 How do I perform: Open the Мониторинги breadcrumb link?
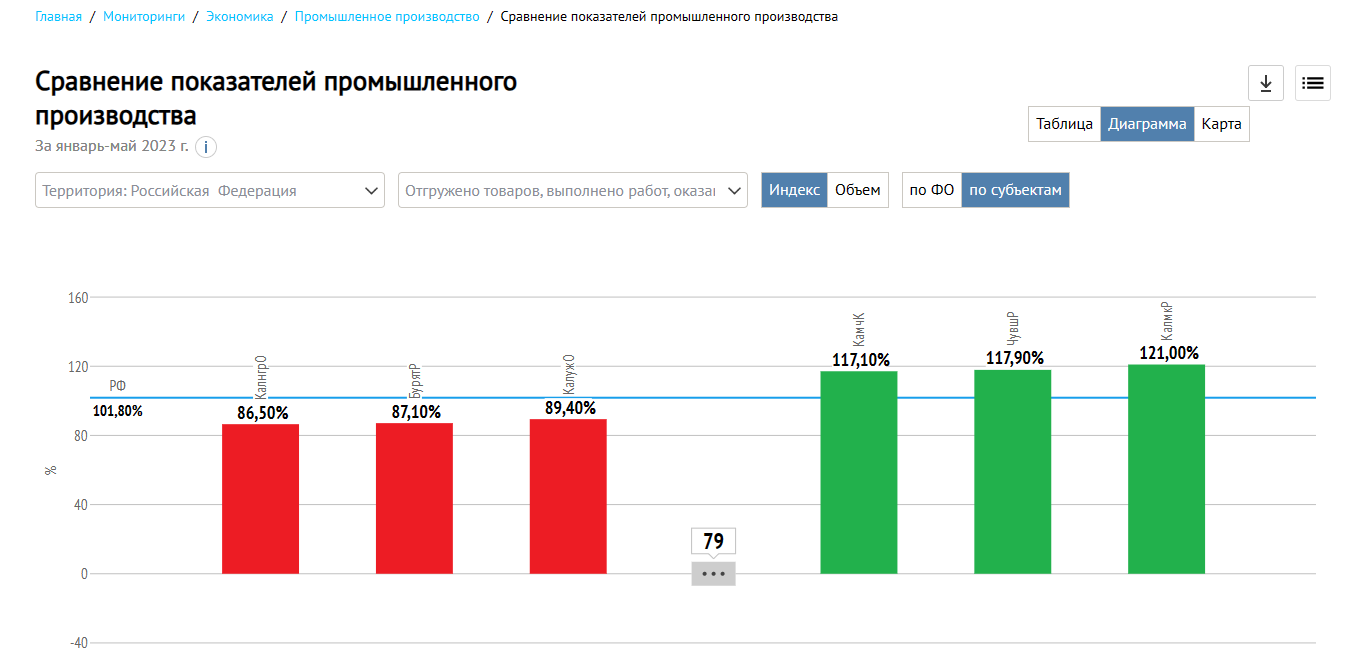click(x=144, y=17)
